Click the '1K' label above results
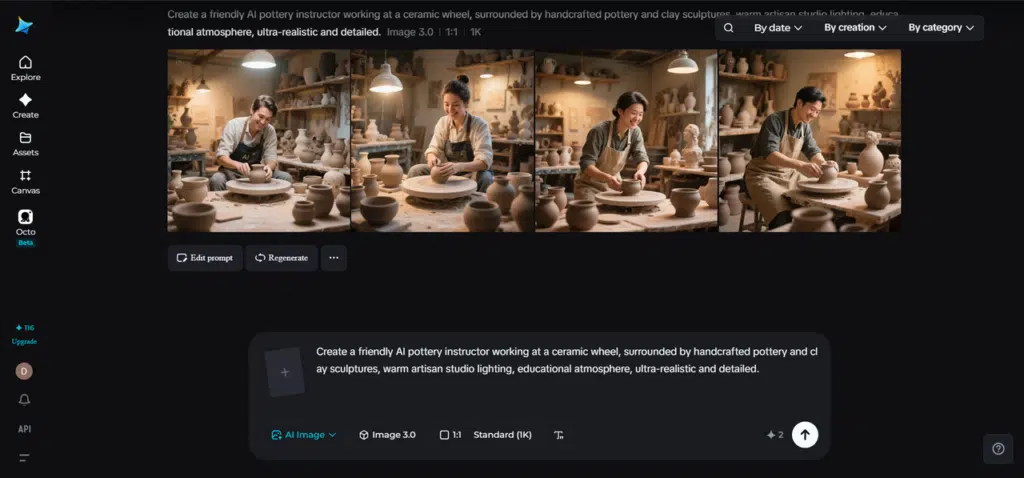 pyautogui.click(x=475, y=31)
